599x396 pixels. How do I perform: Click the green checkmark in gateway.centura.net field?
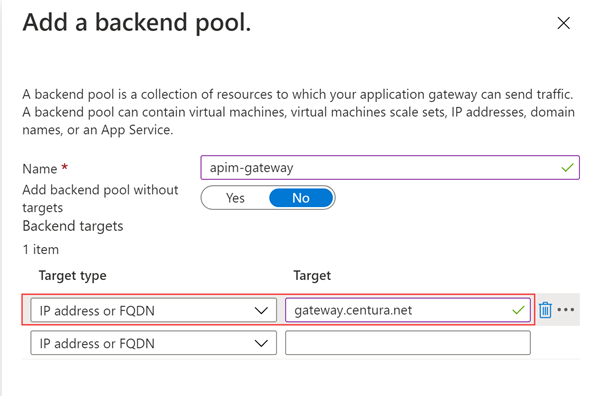point(518,310)
